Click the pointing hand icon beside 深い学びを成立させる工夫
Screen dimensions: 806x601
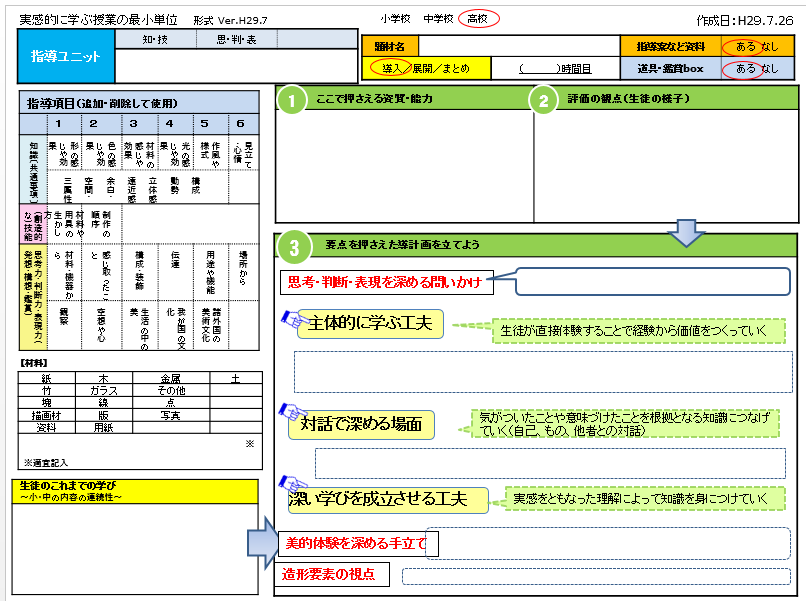[x=292, y=484]
